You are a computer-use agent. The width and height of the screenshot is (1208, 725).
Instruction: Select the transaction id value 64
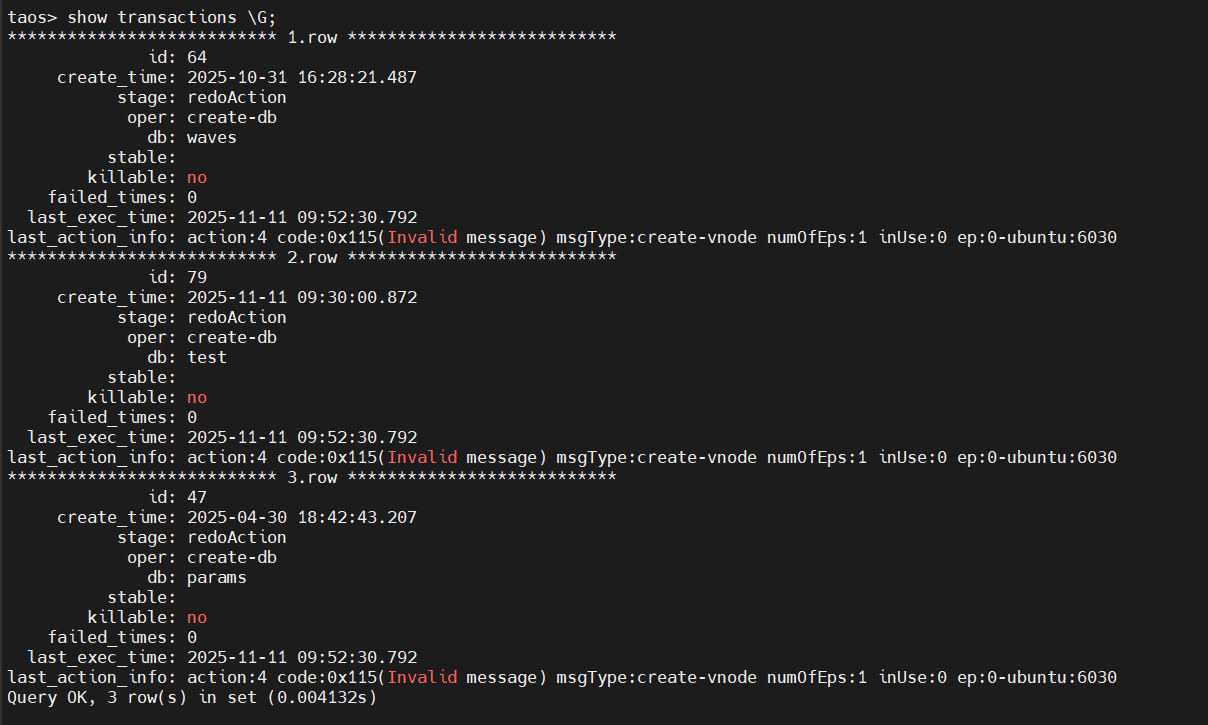click(197, 57)
